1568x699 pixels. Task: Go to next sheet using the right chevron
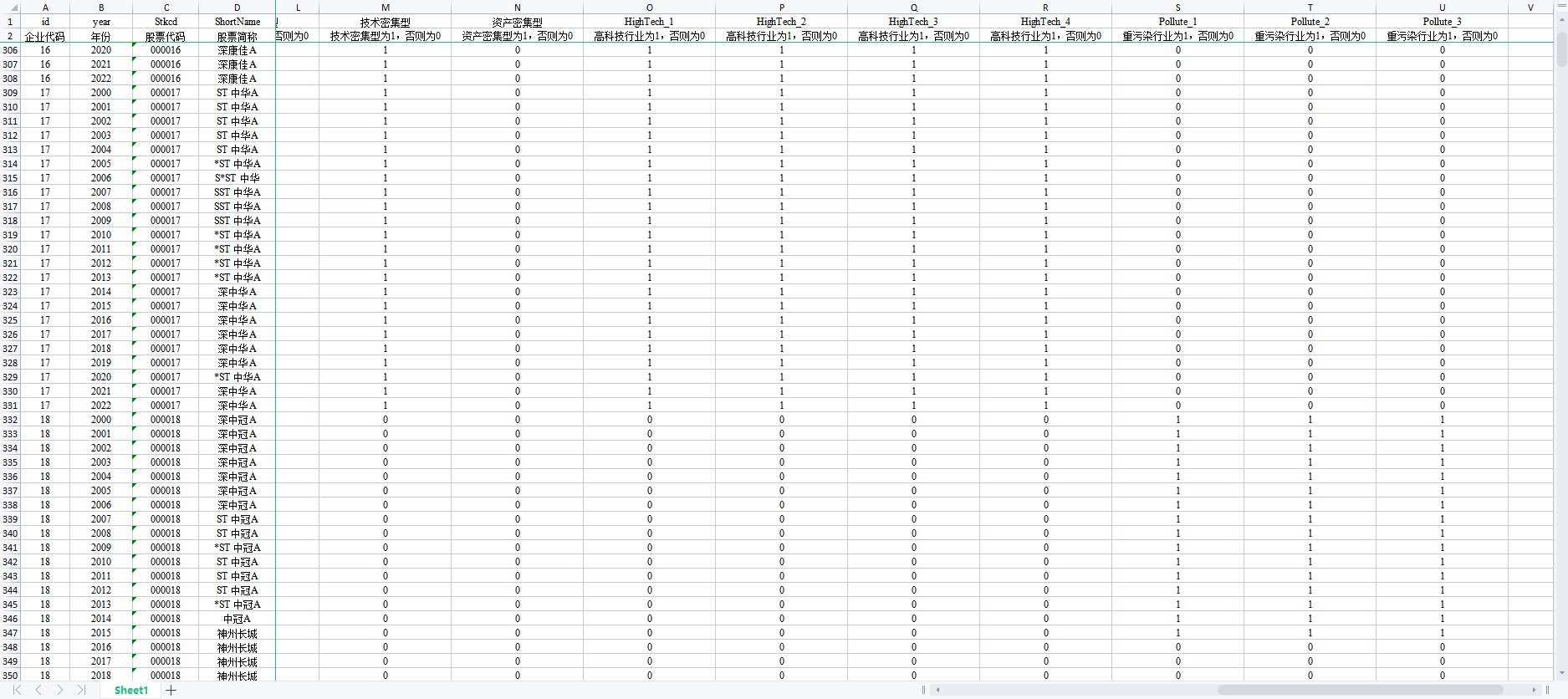(60, 690)
